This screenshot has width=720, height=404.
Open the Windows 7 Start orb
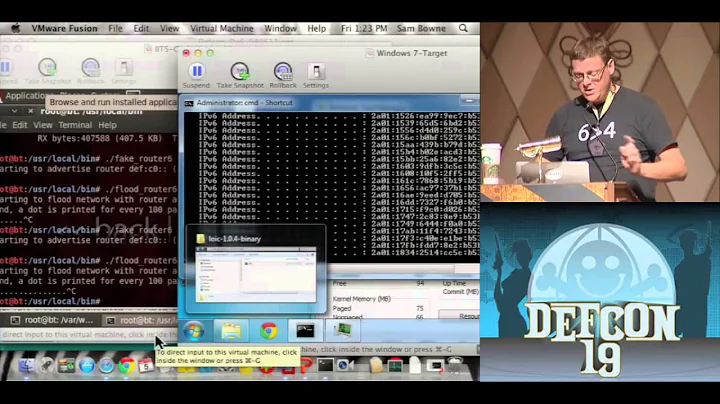coord(194,331)
